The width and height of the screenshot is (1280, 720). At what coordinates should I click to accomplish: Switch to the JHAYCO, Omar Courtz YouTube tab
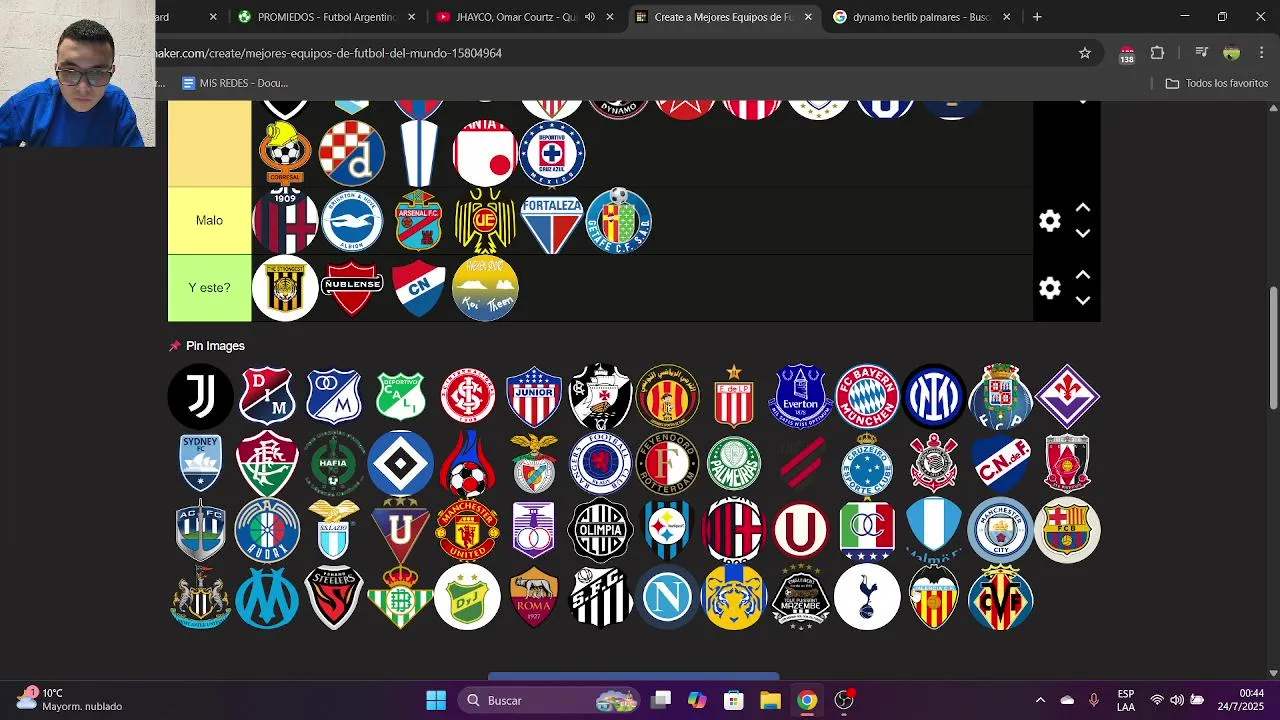pyautogui.click(x=515, y=17)
